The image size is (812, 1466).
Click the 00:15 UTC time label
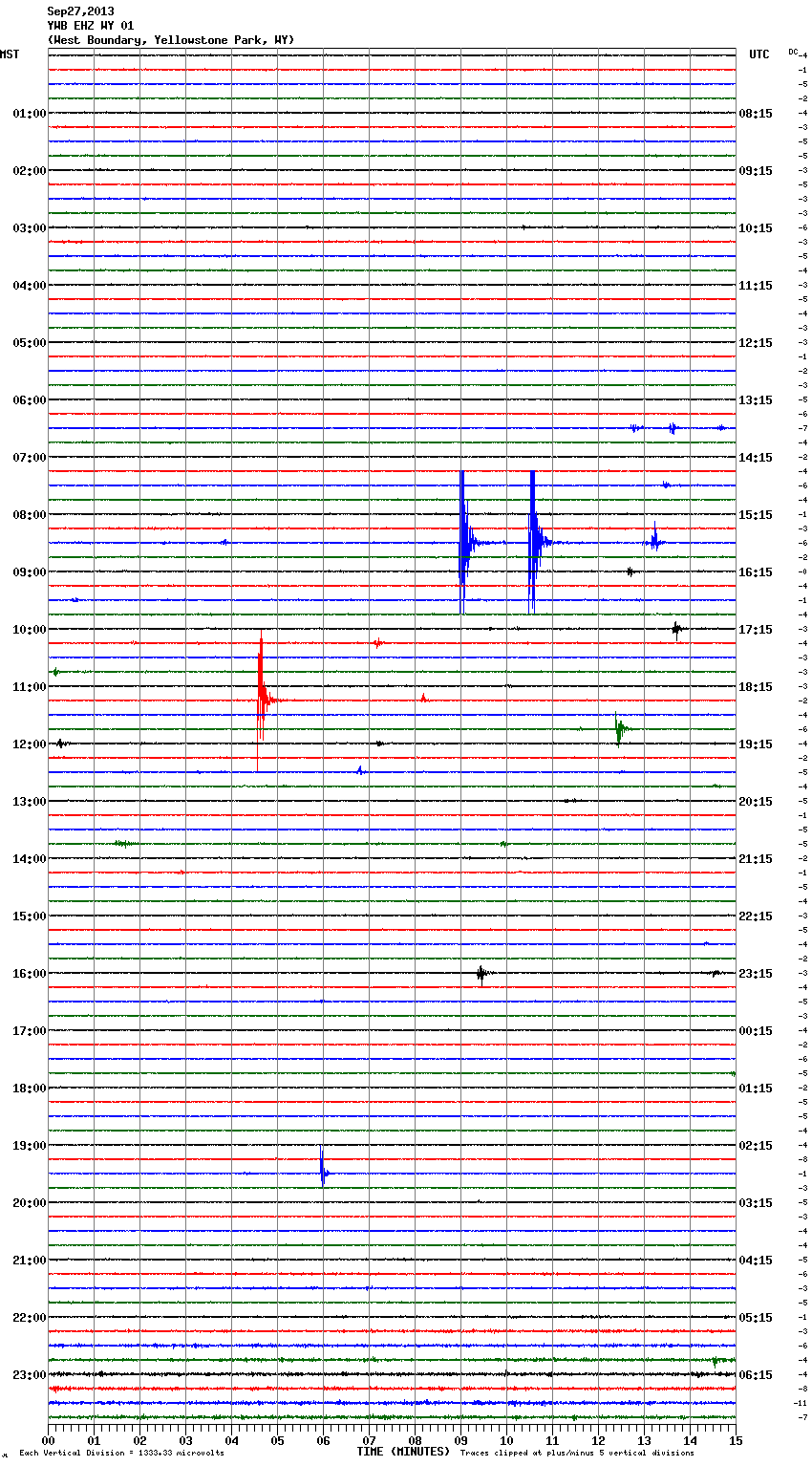click(756, 1031)
